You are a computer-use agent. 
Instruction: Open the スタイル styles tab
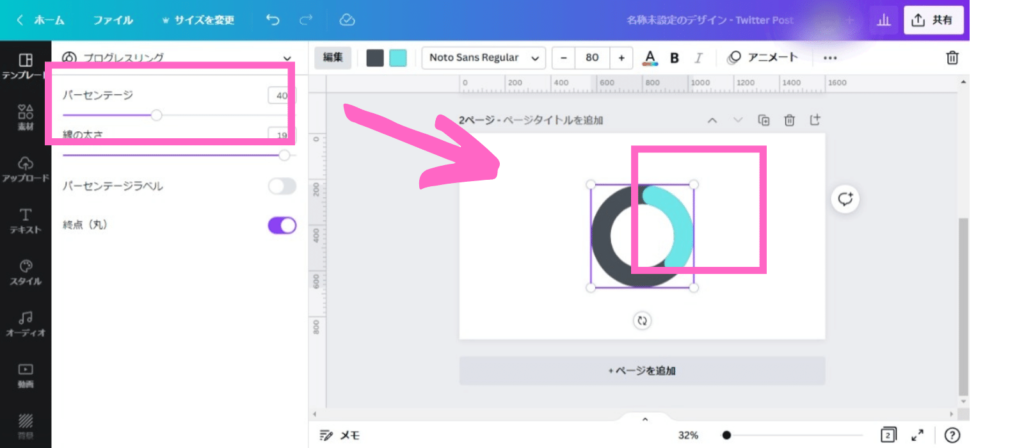[25, 272]
